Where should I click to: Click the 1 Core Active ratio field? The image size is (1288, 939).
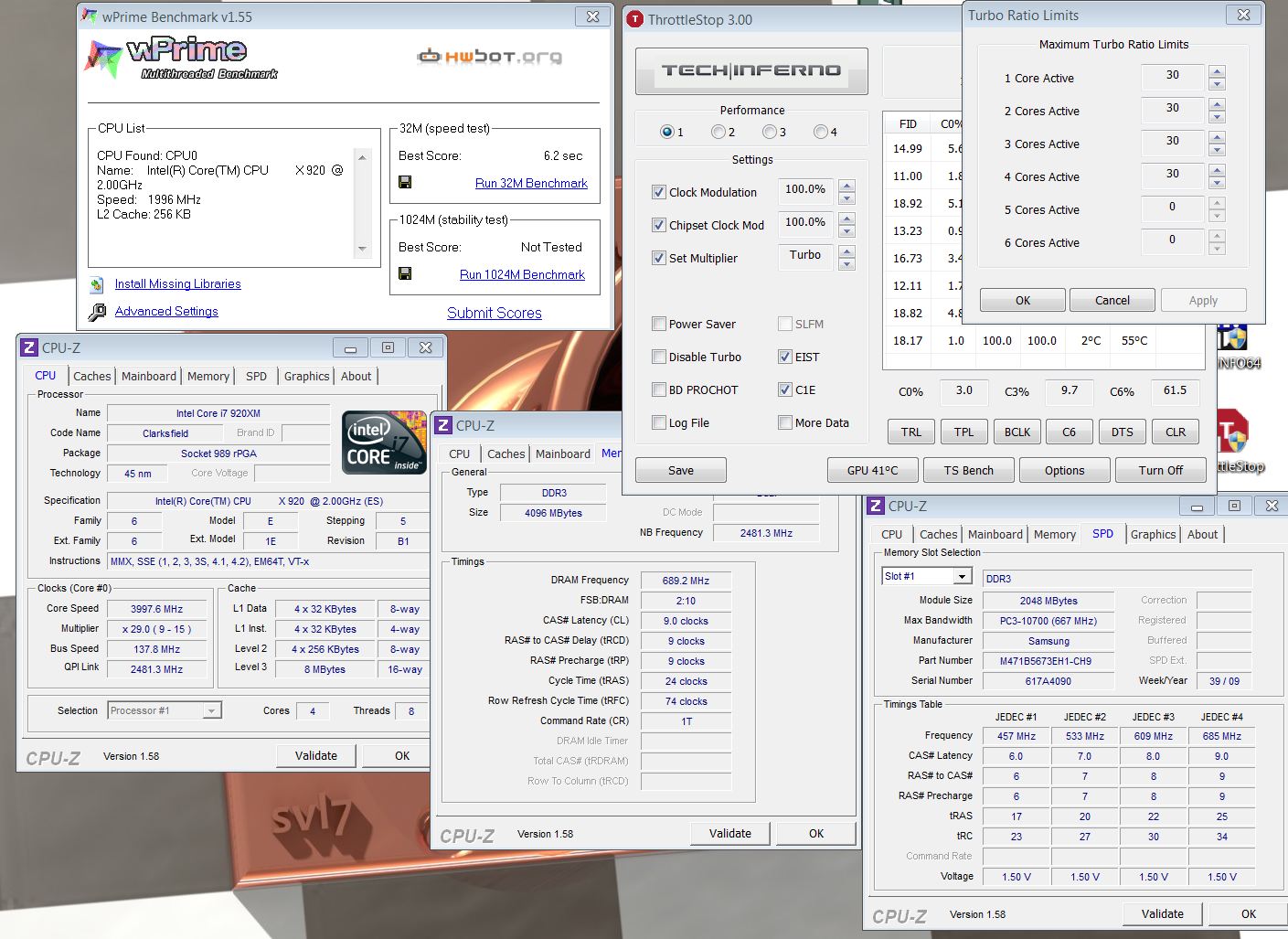pos(1173,76)
